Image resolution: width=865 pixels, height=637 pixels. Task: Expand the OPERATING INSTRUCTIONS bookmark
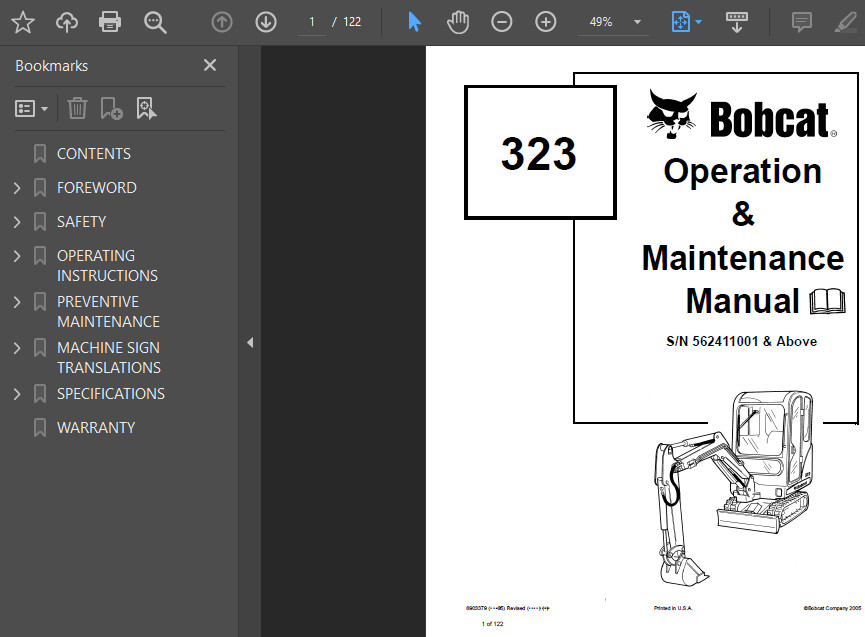(x=17, y=256)
